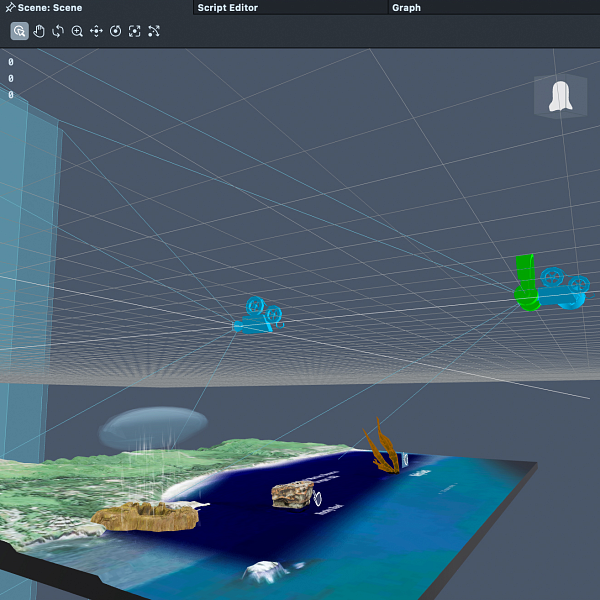Select the translucent cloud ellipsoid
The width and height of the screenshot is (600, 600).
(153, 428)
